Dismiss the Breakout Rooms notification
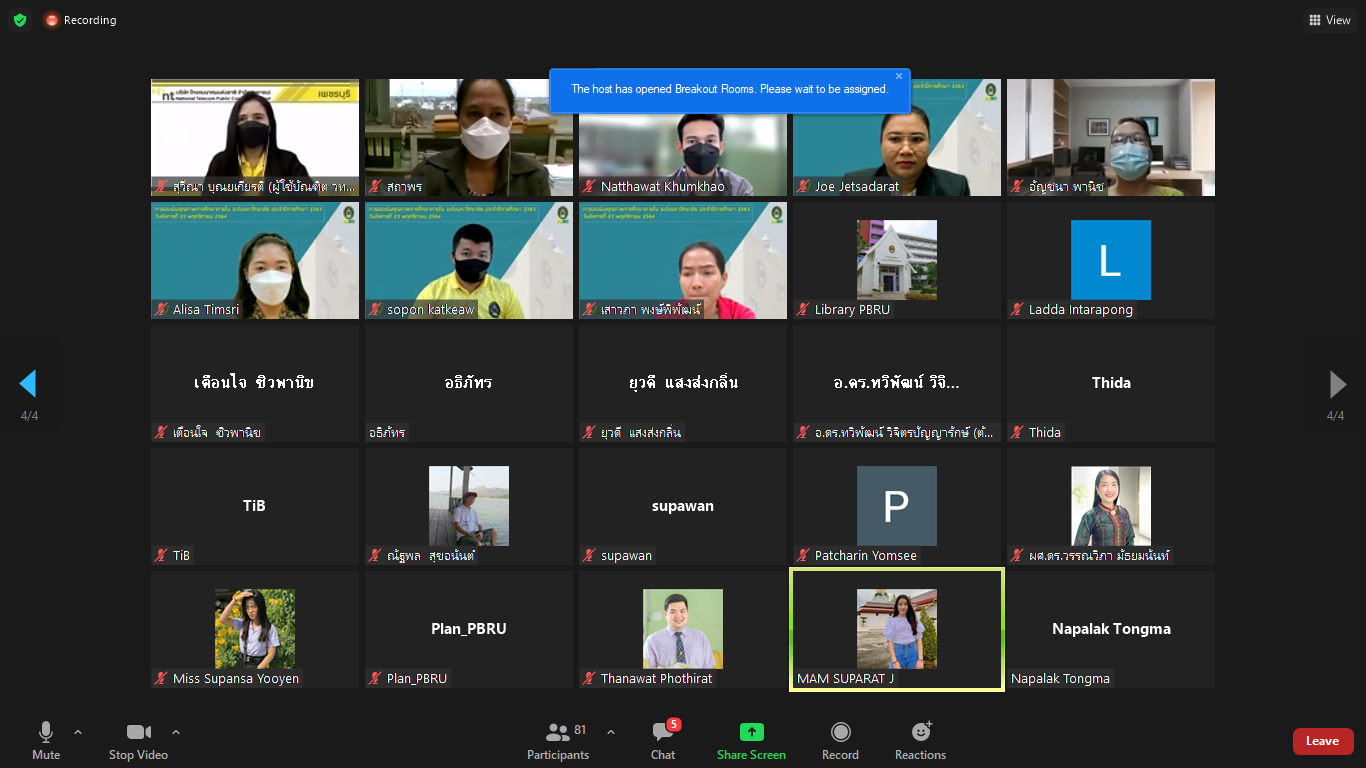1366x768 pixels. click(x=898, y=76)
